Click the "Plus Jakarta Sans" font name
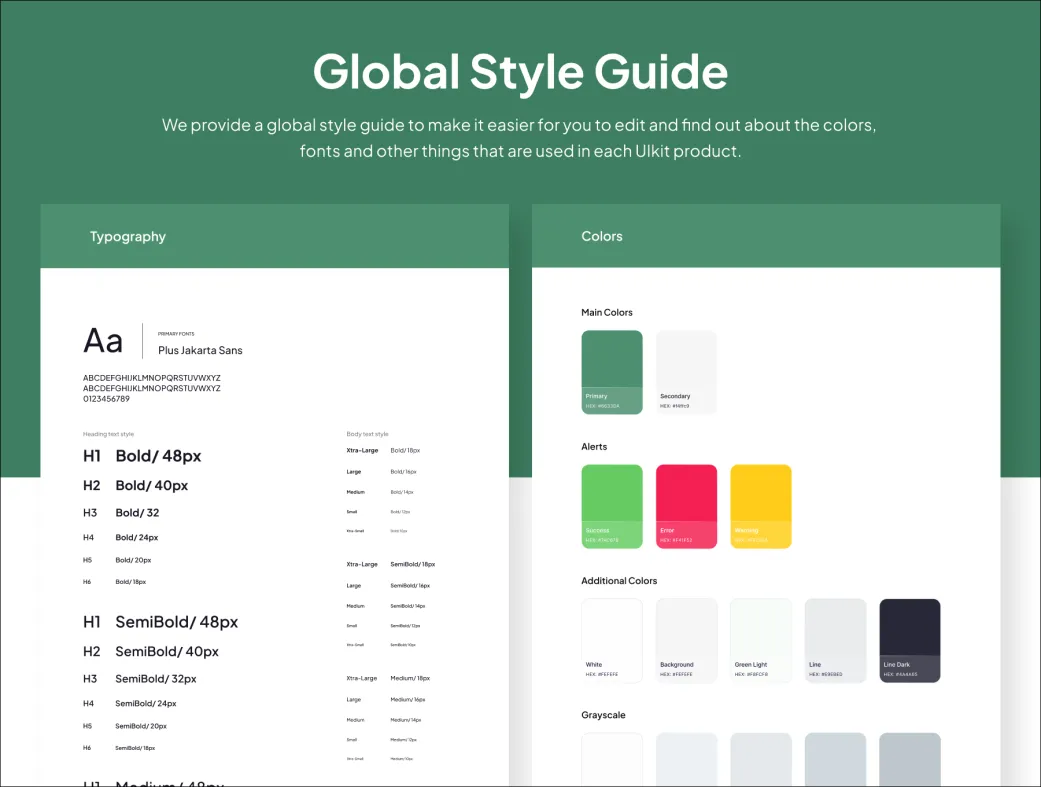 coord(200,350)
